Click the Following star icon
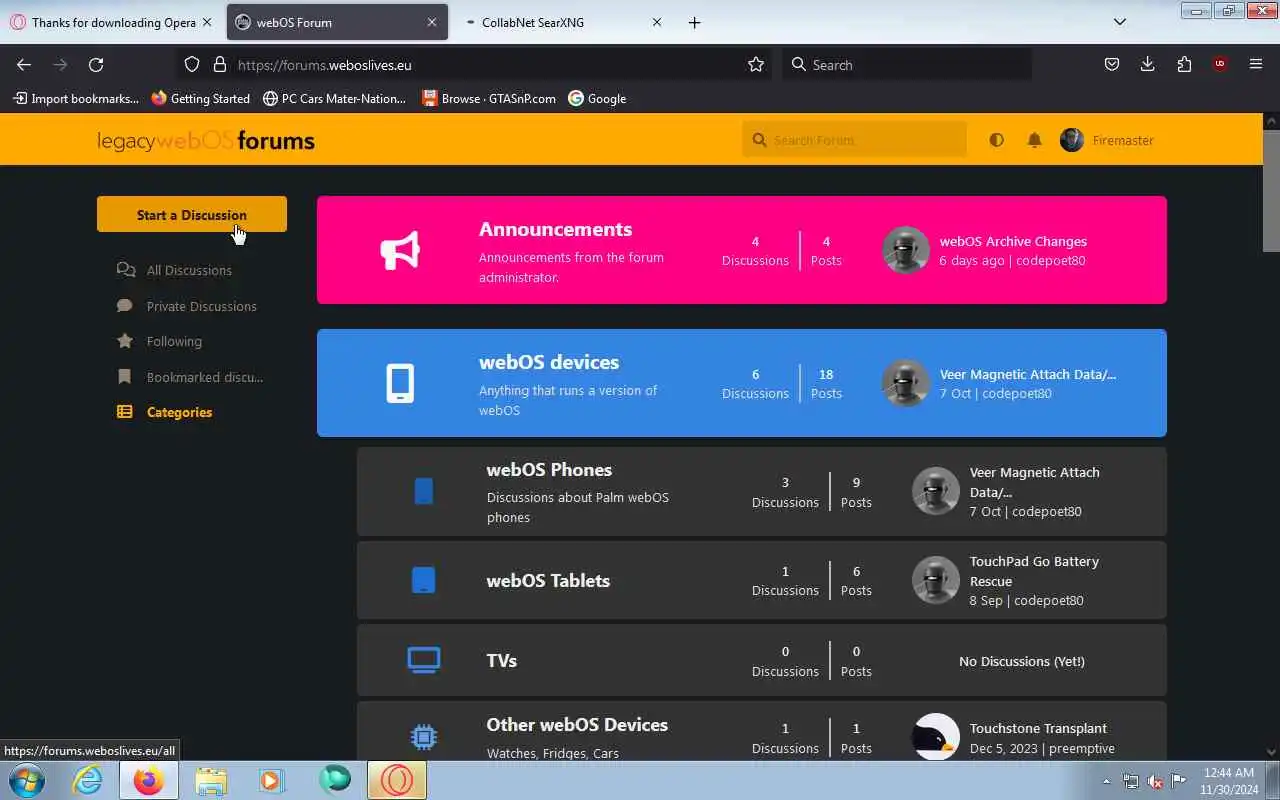Viewport: 1280px width, 800px height. [x=125, y=341]
